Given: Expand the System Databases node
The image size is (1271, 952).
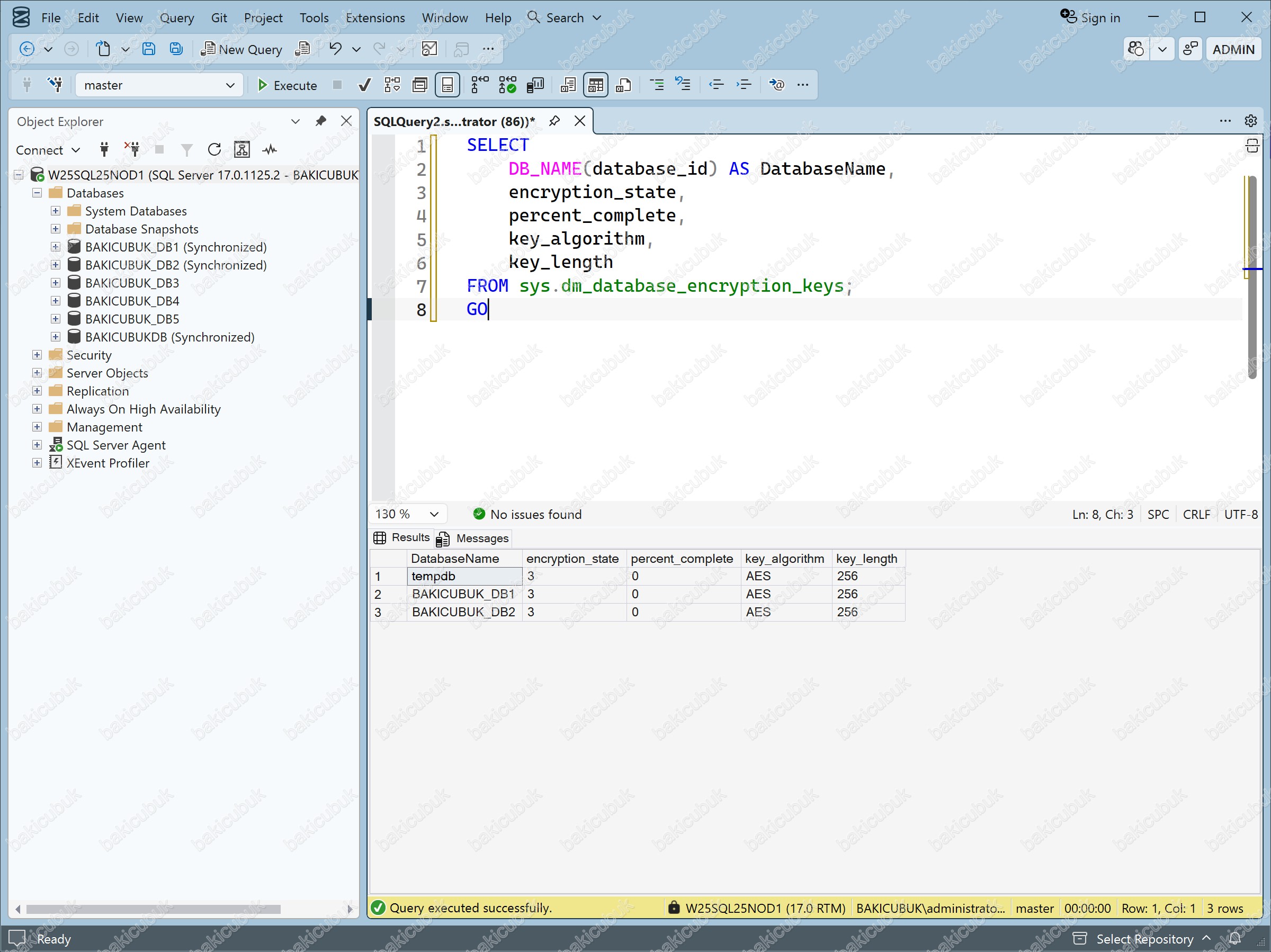Looking at the screenshot, I should tap(55, 211).
